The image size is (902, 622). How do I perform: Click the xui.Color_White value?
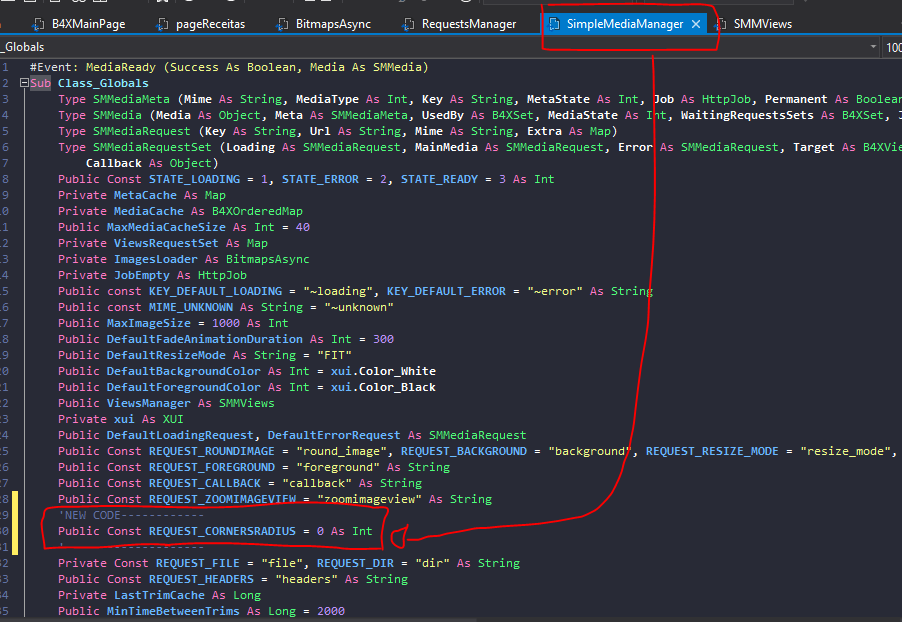click(383, 371)
